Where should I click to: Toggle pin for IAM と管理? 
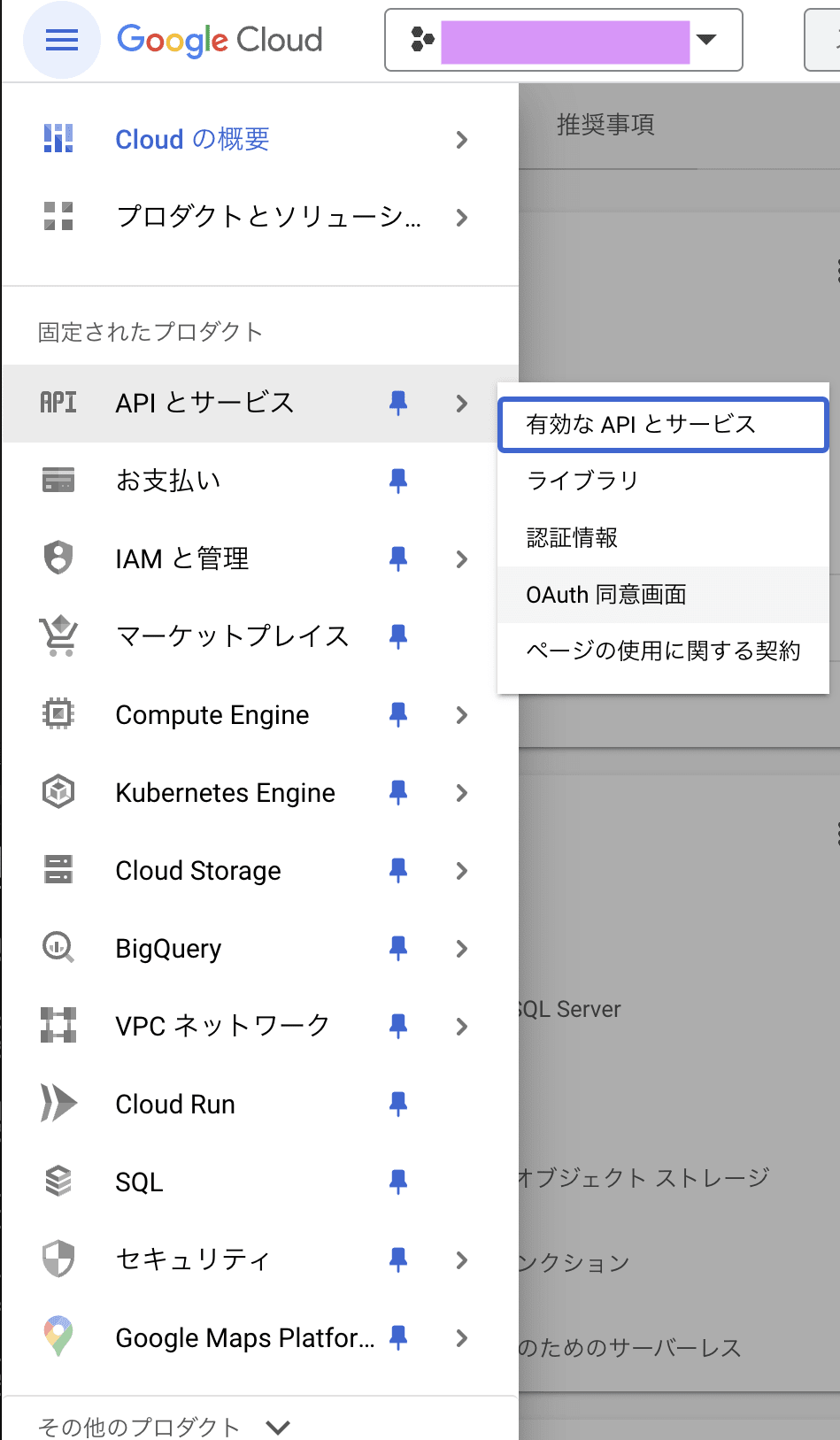click(398, 559)
